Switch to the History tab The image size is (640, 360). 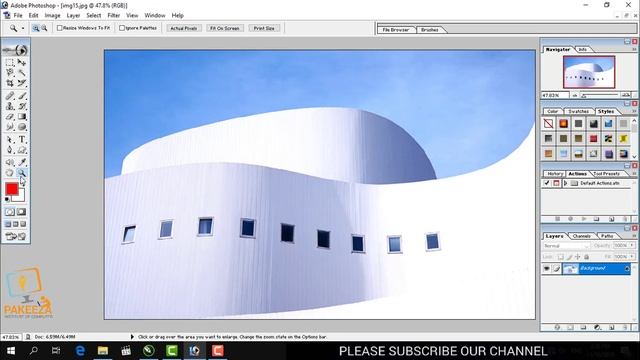pyautogui.click(x=555, y=173)
